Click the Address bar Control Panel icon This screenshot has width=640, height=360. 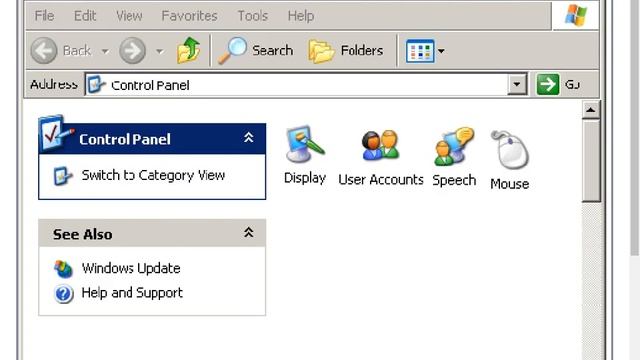97,84
